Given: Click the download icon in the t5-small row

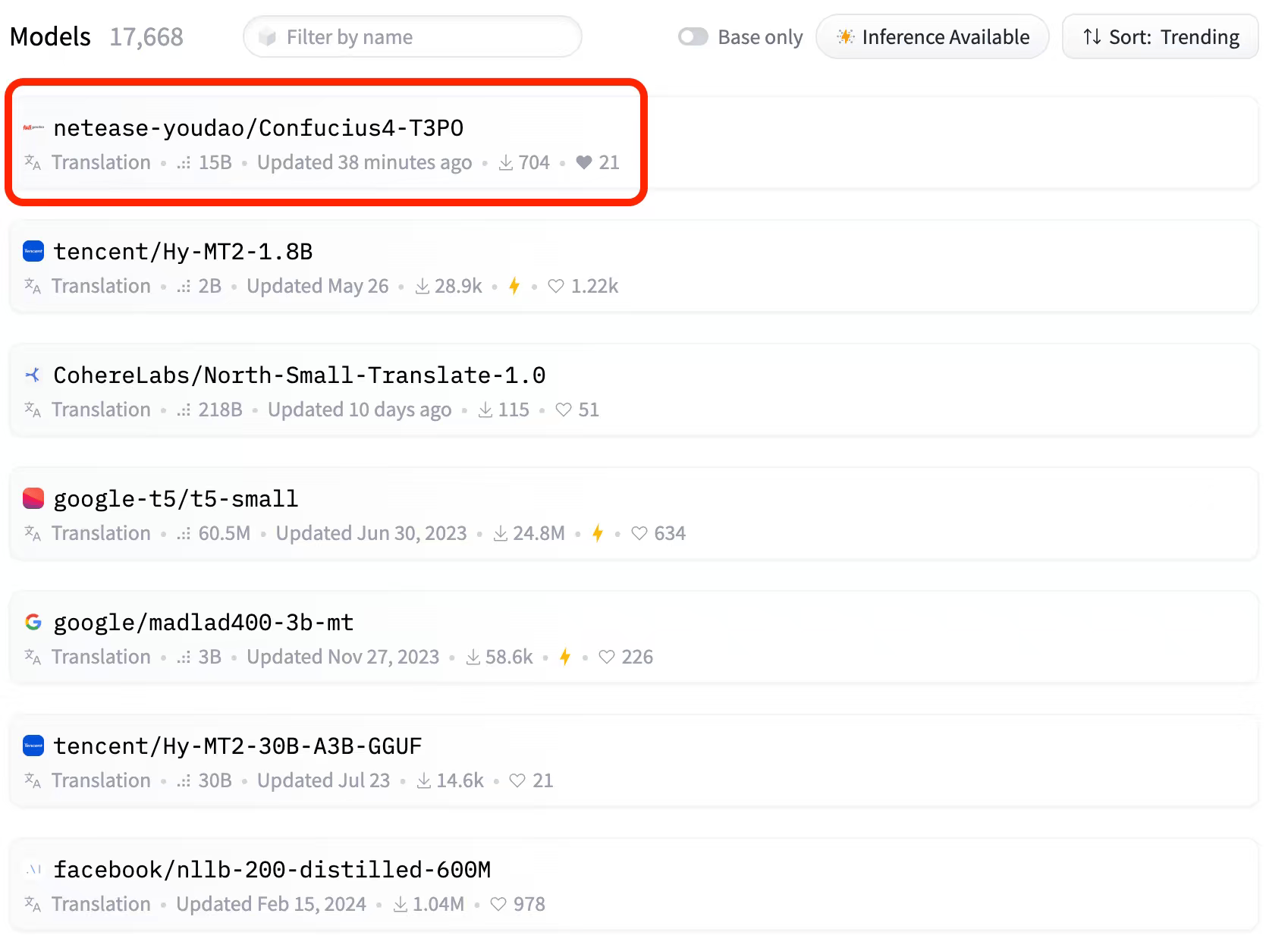Looking at the screenshot, I should (x=501, y=533).
